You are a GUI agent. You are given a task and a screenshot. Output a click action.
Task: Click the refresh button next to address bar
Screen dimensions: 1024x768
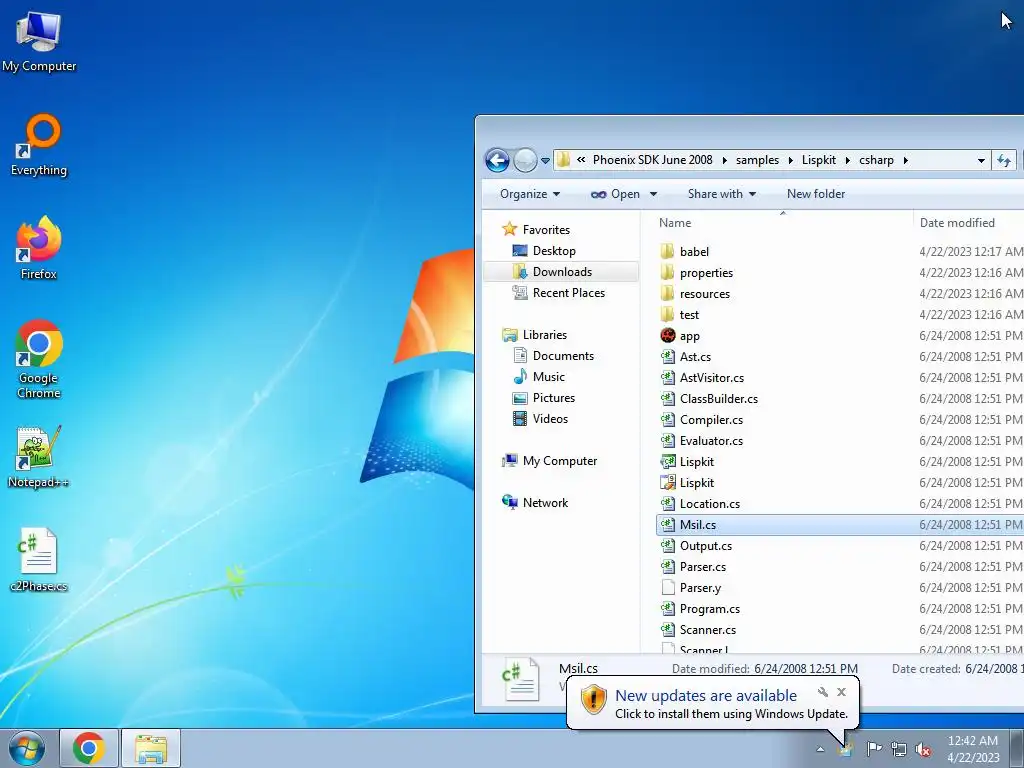coord(1004,160)
